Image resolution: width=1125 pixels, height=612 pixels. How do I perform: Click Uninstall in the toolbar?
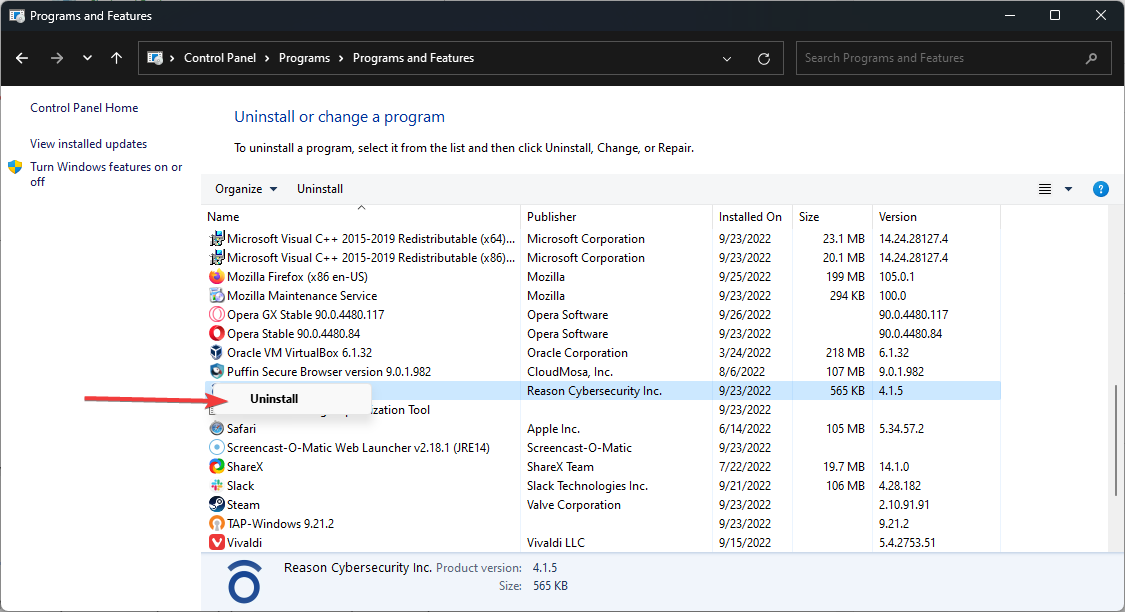[320, 189]
